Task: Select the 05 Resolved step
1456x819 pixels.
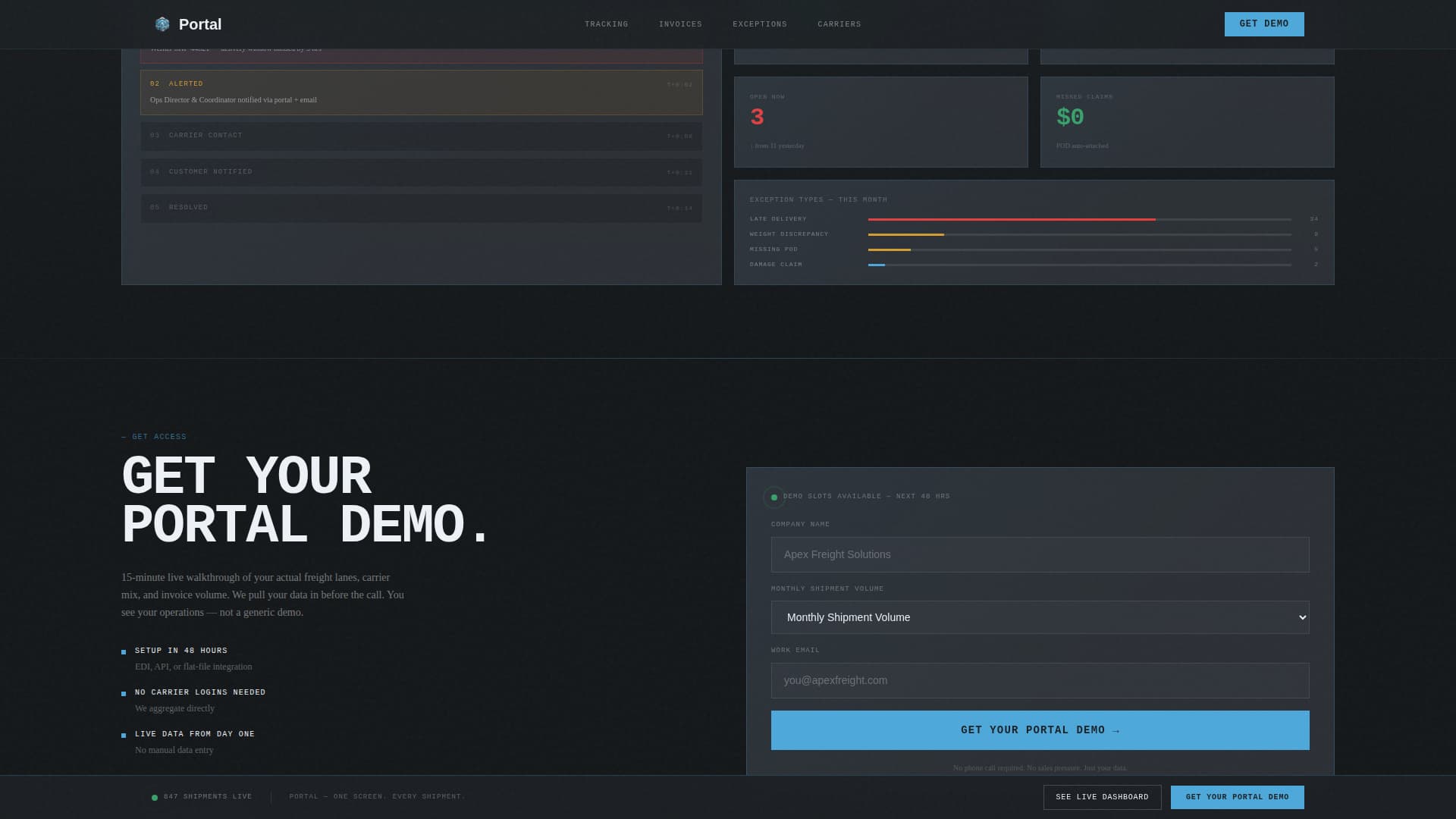Action: [x=422, y=208]
